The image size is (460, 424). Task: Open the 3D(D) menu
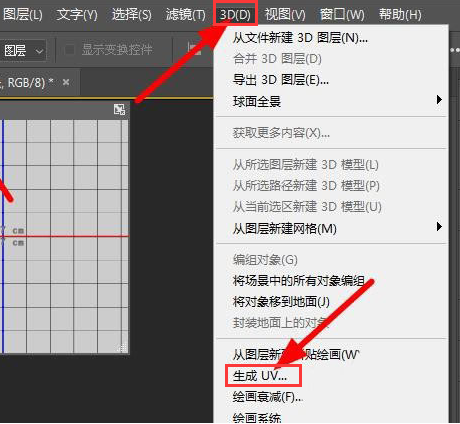[235, 15]
